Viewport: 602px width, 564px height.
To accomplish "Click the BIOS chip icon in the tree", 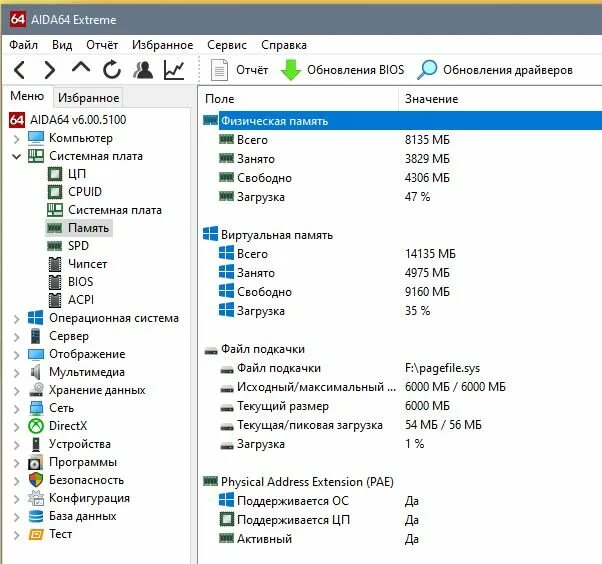I will (x=55, y=282).
